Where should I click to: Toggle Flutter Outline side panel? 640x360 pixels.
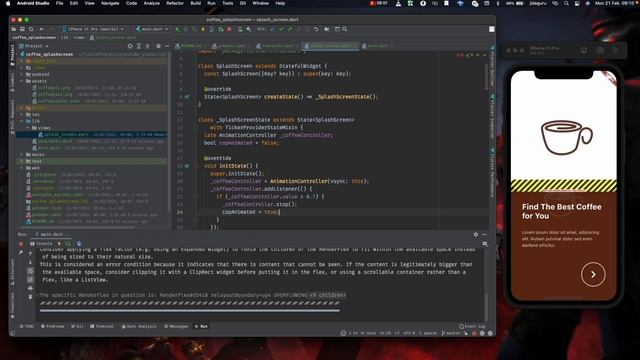(x=492, y=66)
